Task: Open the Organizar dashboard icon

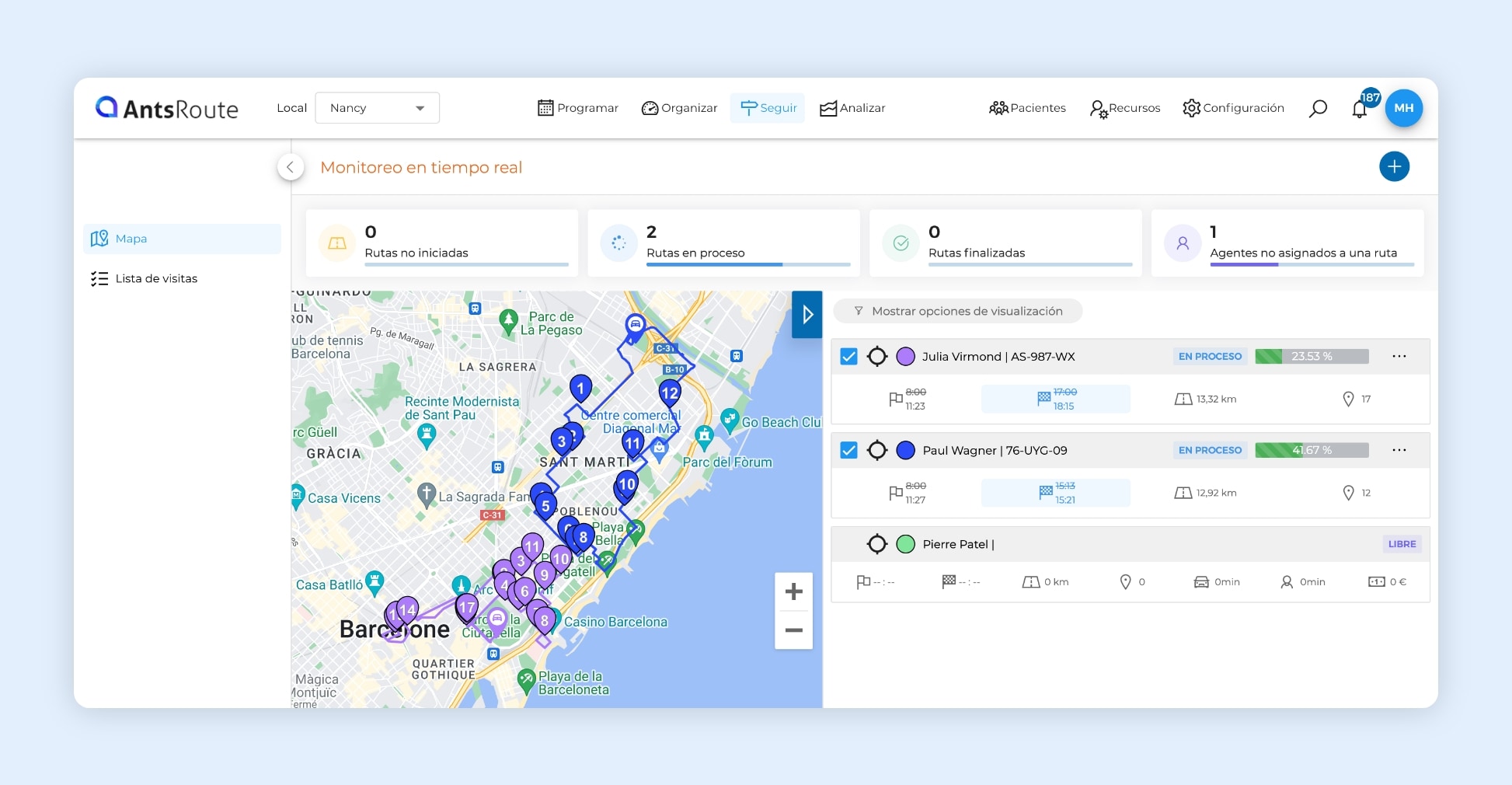Action: [650, 107]
